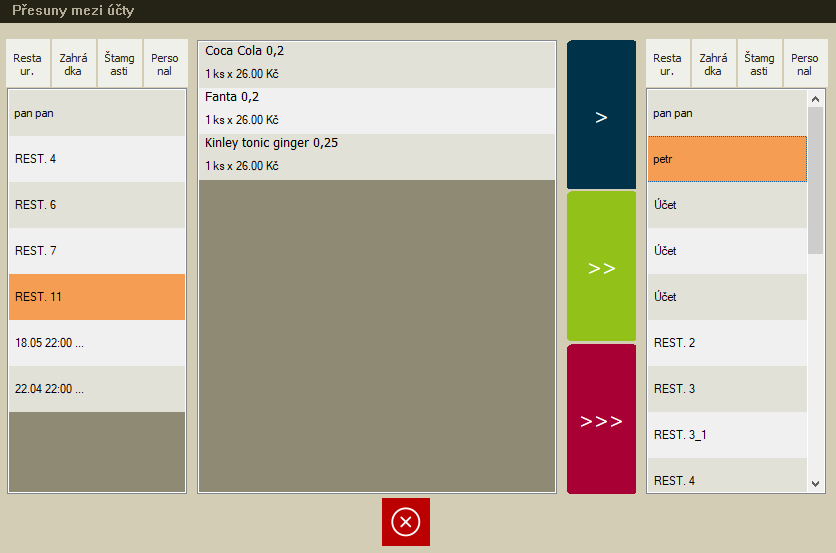Pick the Kinley tonic ginger 0,25 item

pyautogui.click(x=376, y=155)
